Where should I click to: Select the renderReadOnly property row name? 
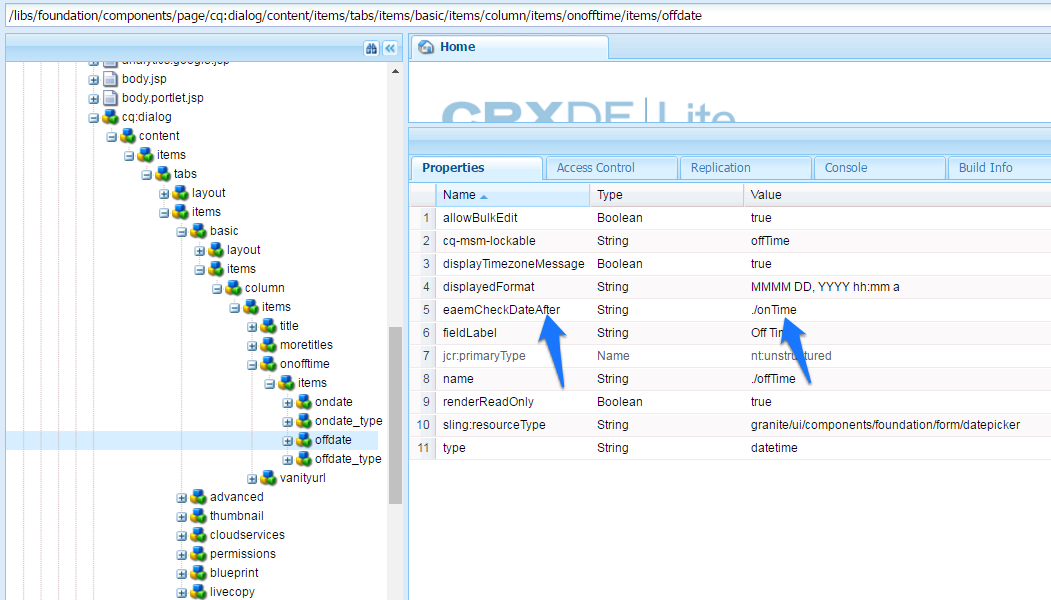pyautogui.click(x=488, y=402)
